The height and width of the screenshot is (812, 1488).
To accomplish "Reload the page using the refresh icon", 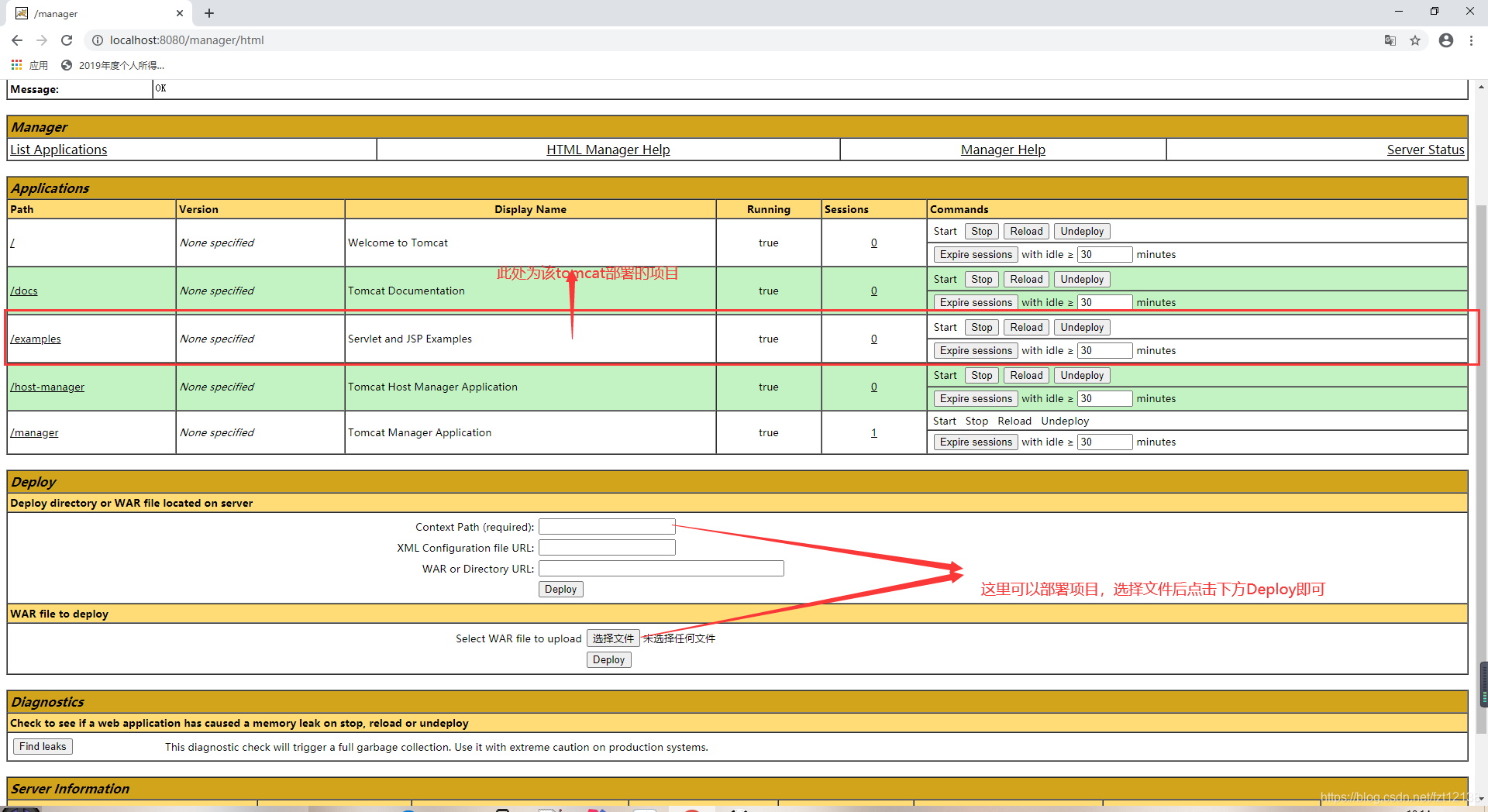I will pyautogui.click(x=67, y=40).
